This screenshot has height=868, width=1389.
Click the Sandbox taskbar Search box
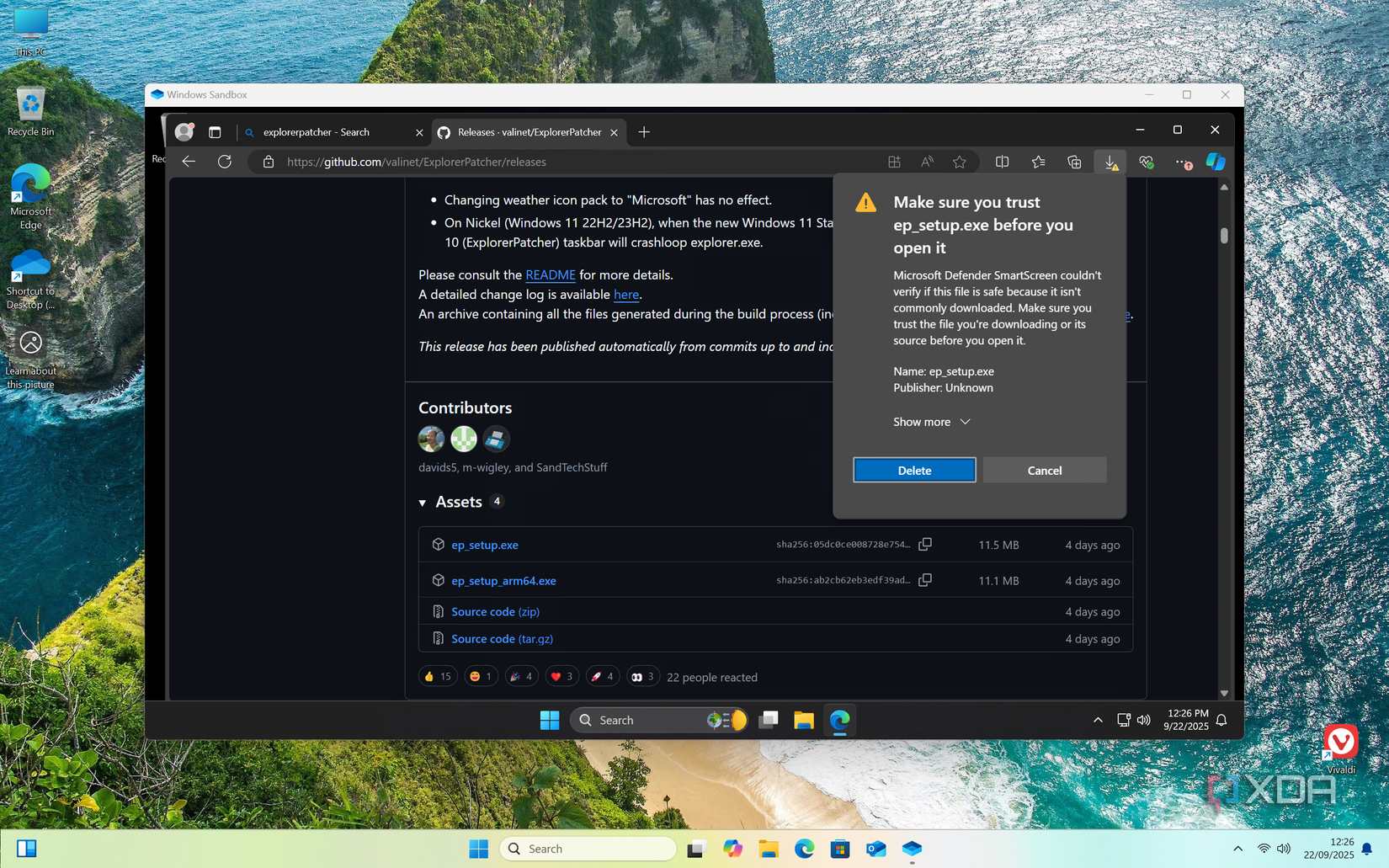pos(659,720)
